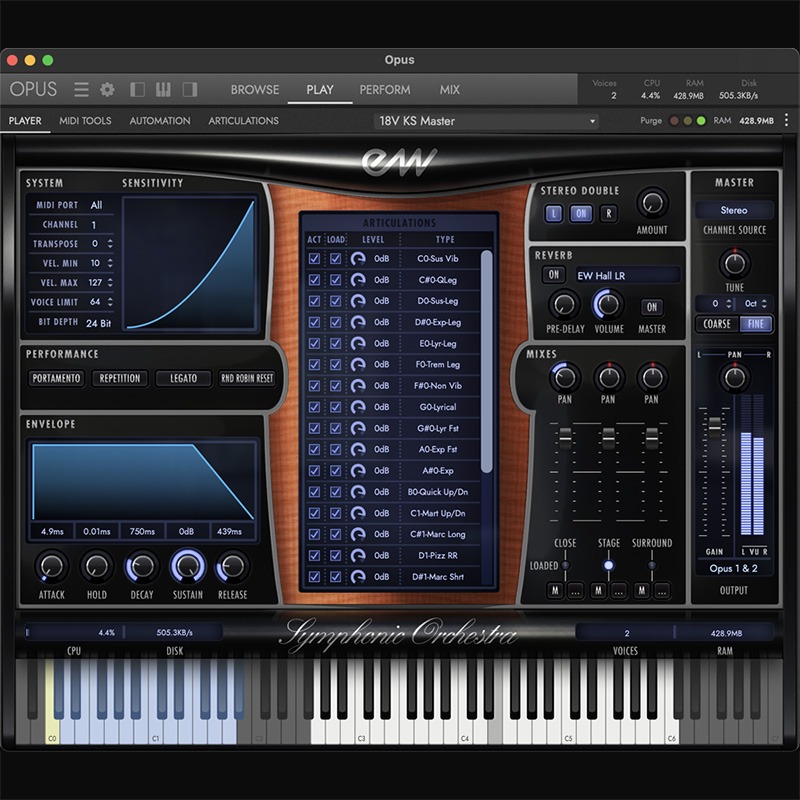Click the PORTAMENTO performance button
The height and width of the screenshot is (800, 800).
click(56, 378)
